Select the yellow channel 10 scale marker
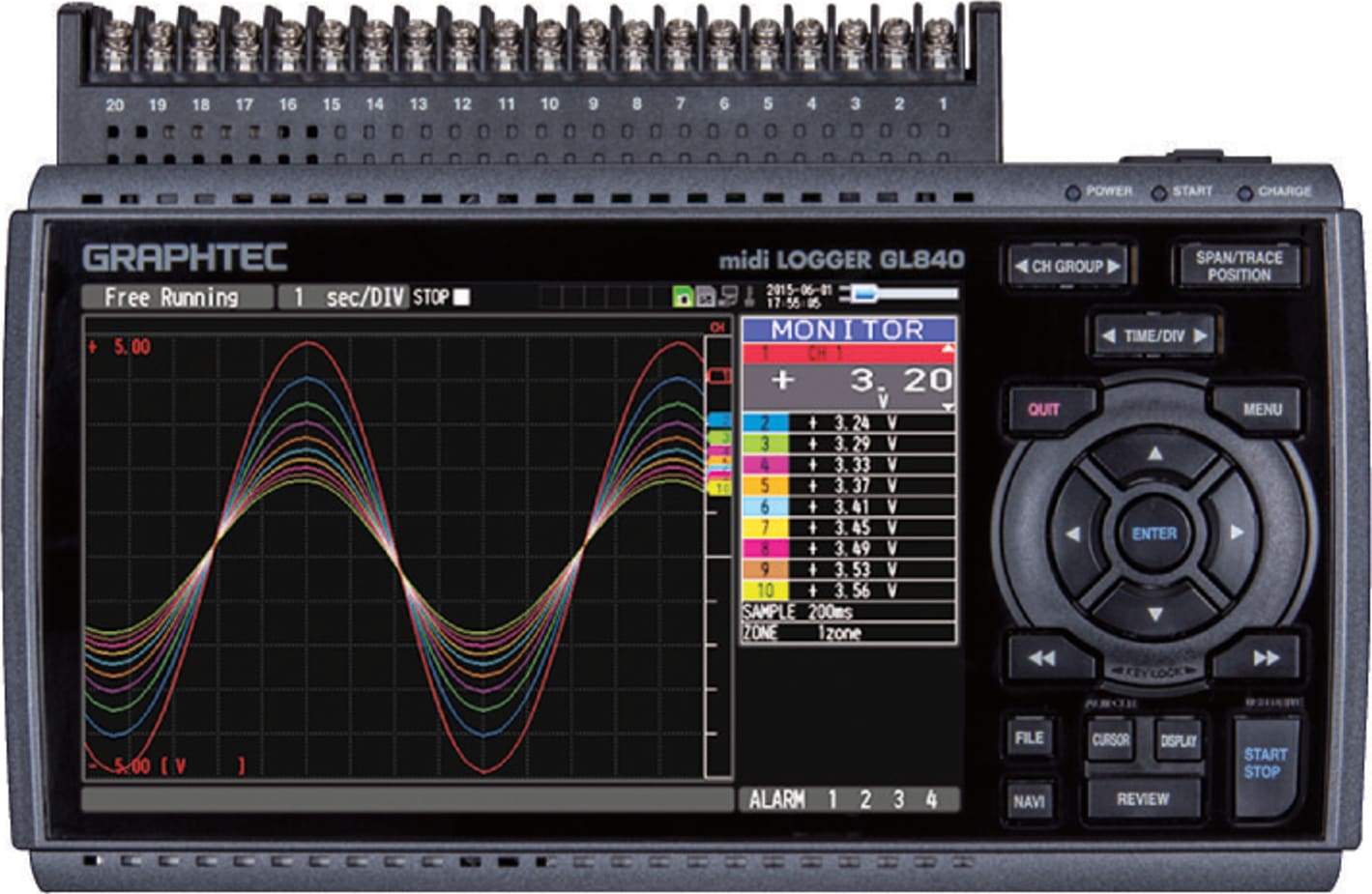Viewport: 1372px width, 894px height. point(721,489)
